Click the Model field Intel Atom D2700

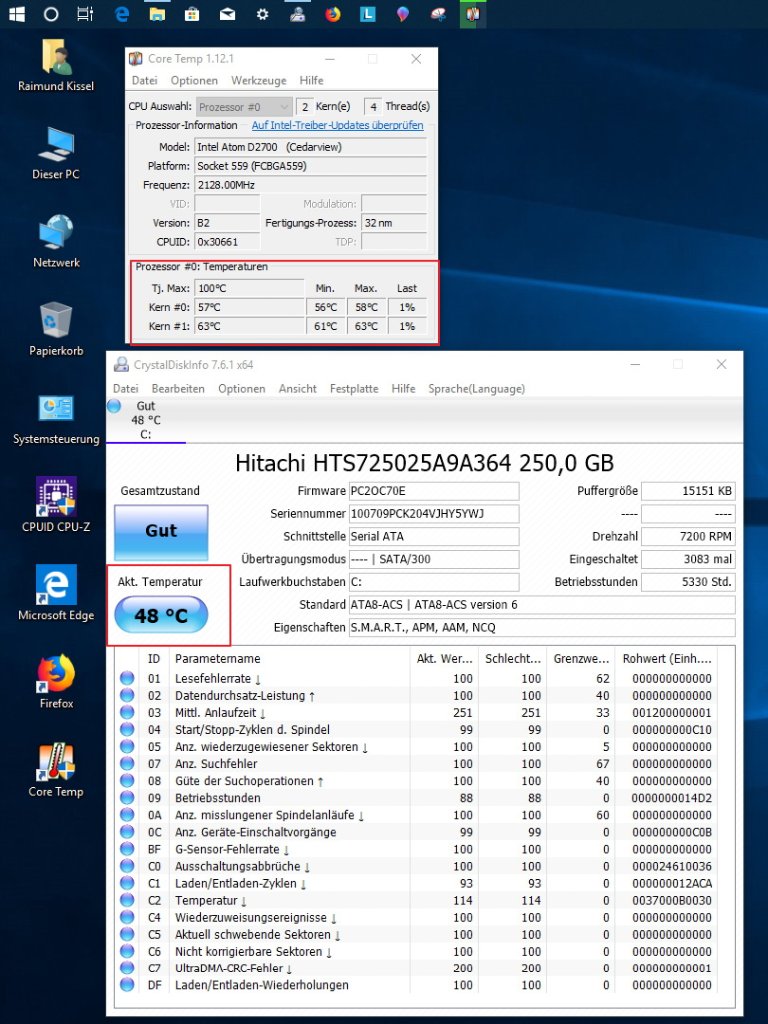click(x=311, y=147)
